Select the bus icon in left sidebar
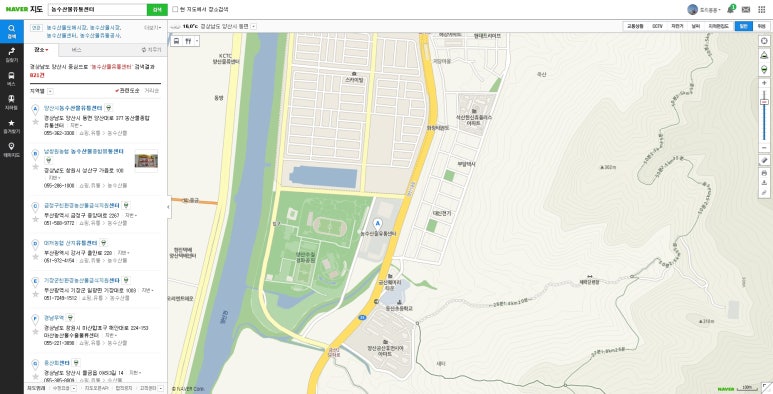 (11, 78)
